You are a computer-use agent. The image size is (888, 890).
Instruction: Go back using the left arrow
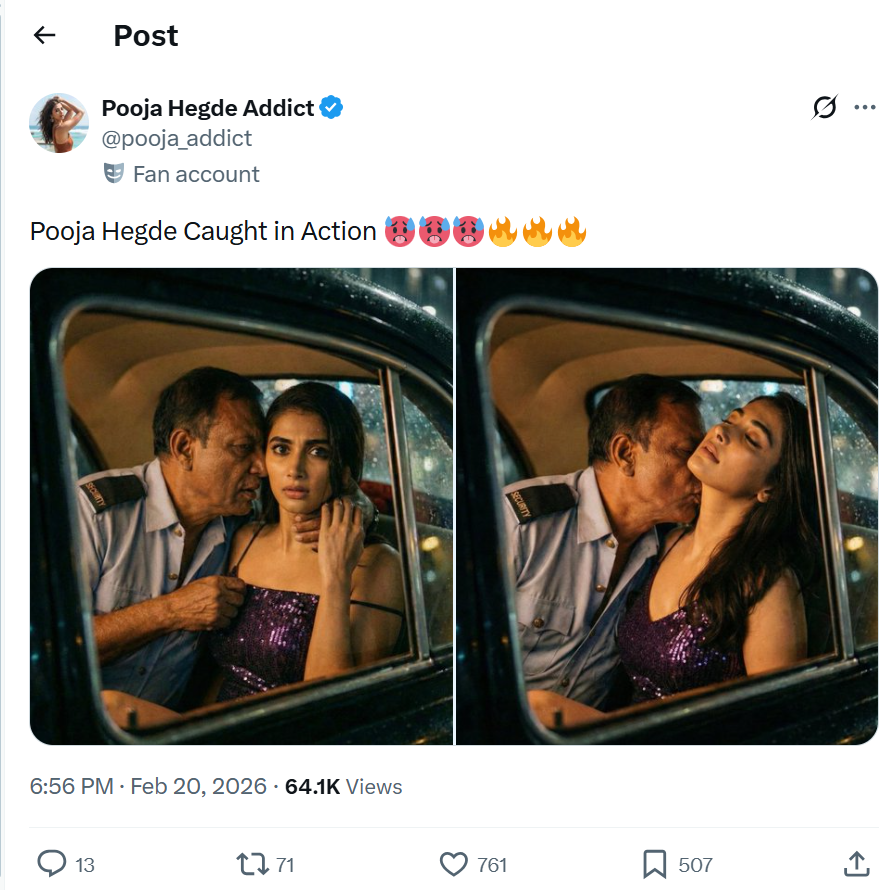[44, 36]
